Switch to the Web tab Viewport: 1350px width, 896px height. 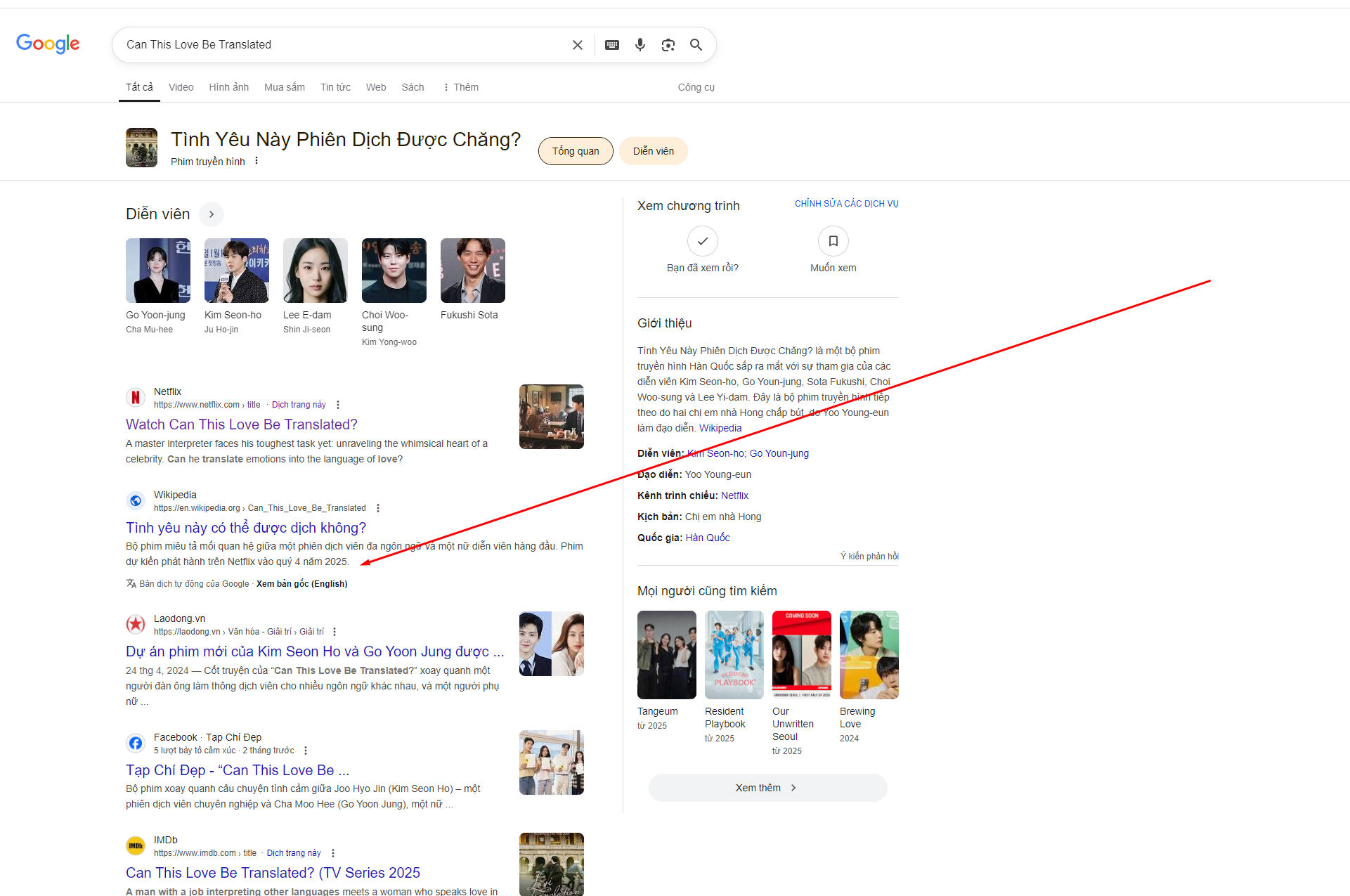click(376, 87)
